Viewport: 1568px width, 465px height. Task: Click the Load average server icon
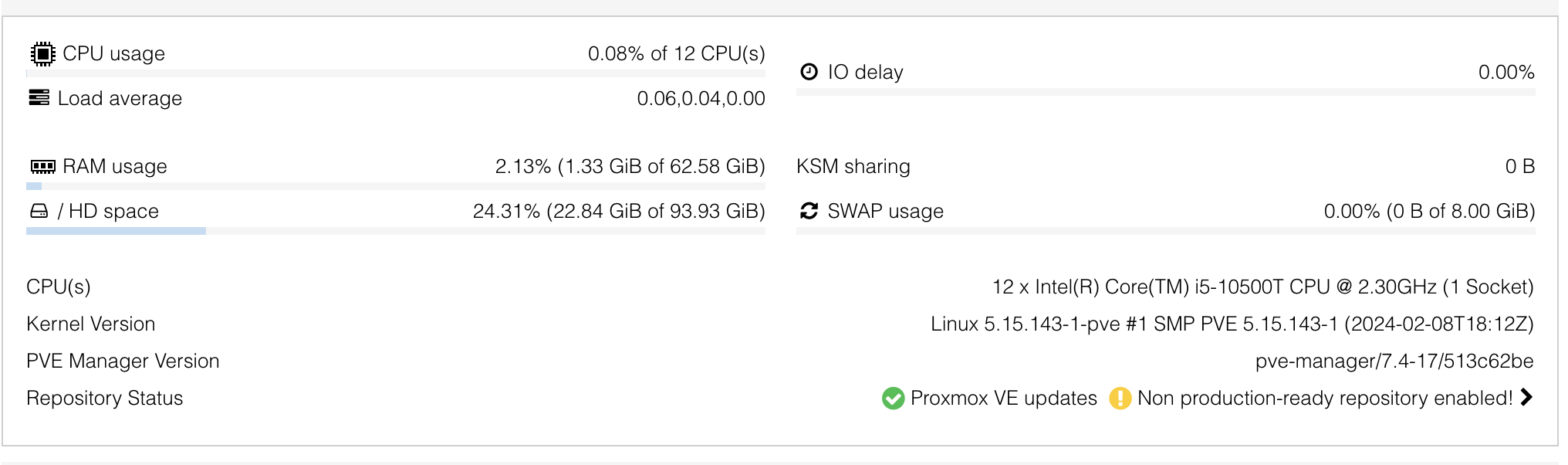click(39, 98)
